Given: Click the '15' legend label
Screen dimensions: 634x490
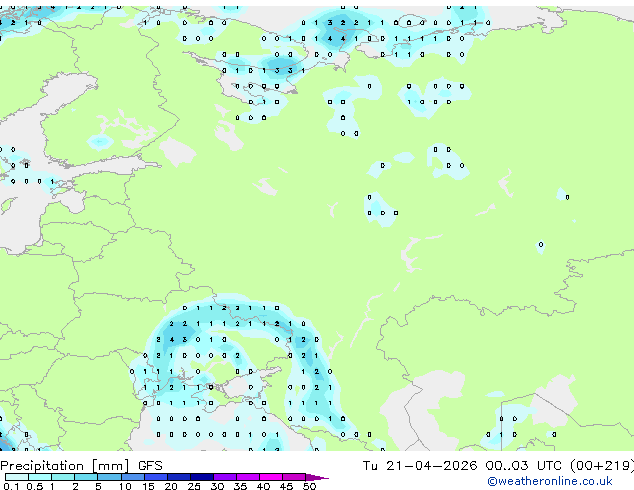Looking at the screenshot, I should click(x=148, y=486).
